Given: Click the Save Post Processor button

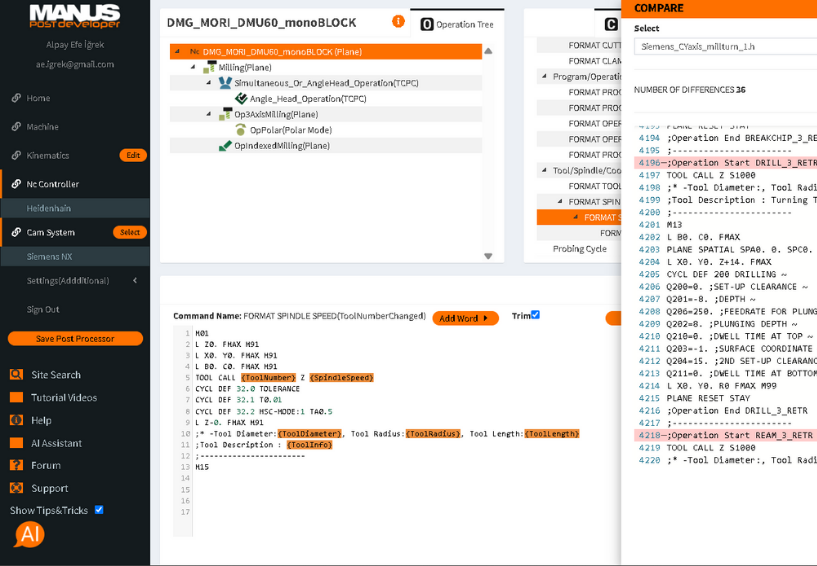Looking at the screenshot, I should pyautogui.click(x=75, y=338).
